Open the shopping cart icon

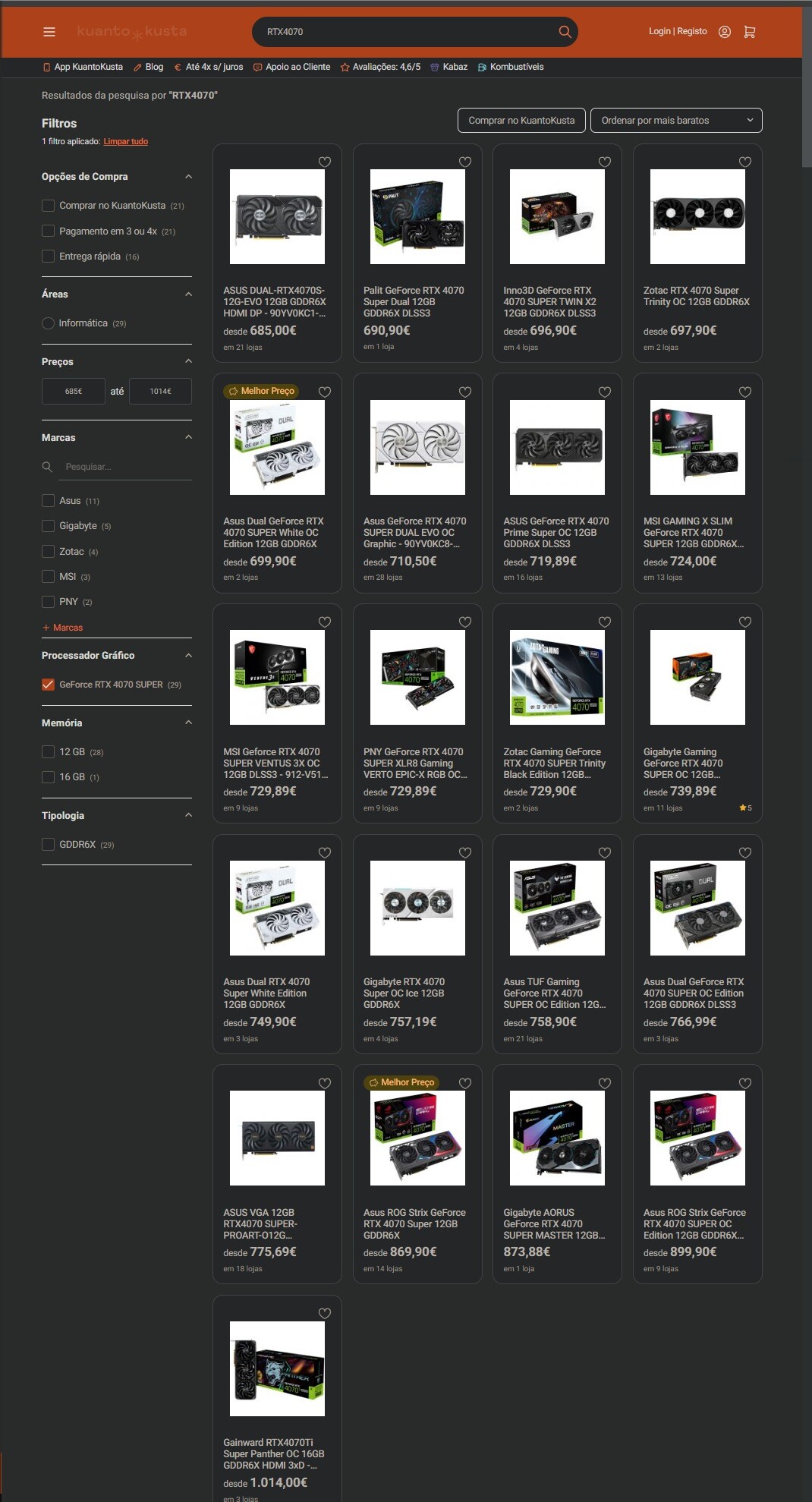750,32
